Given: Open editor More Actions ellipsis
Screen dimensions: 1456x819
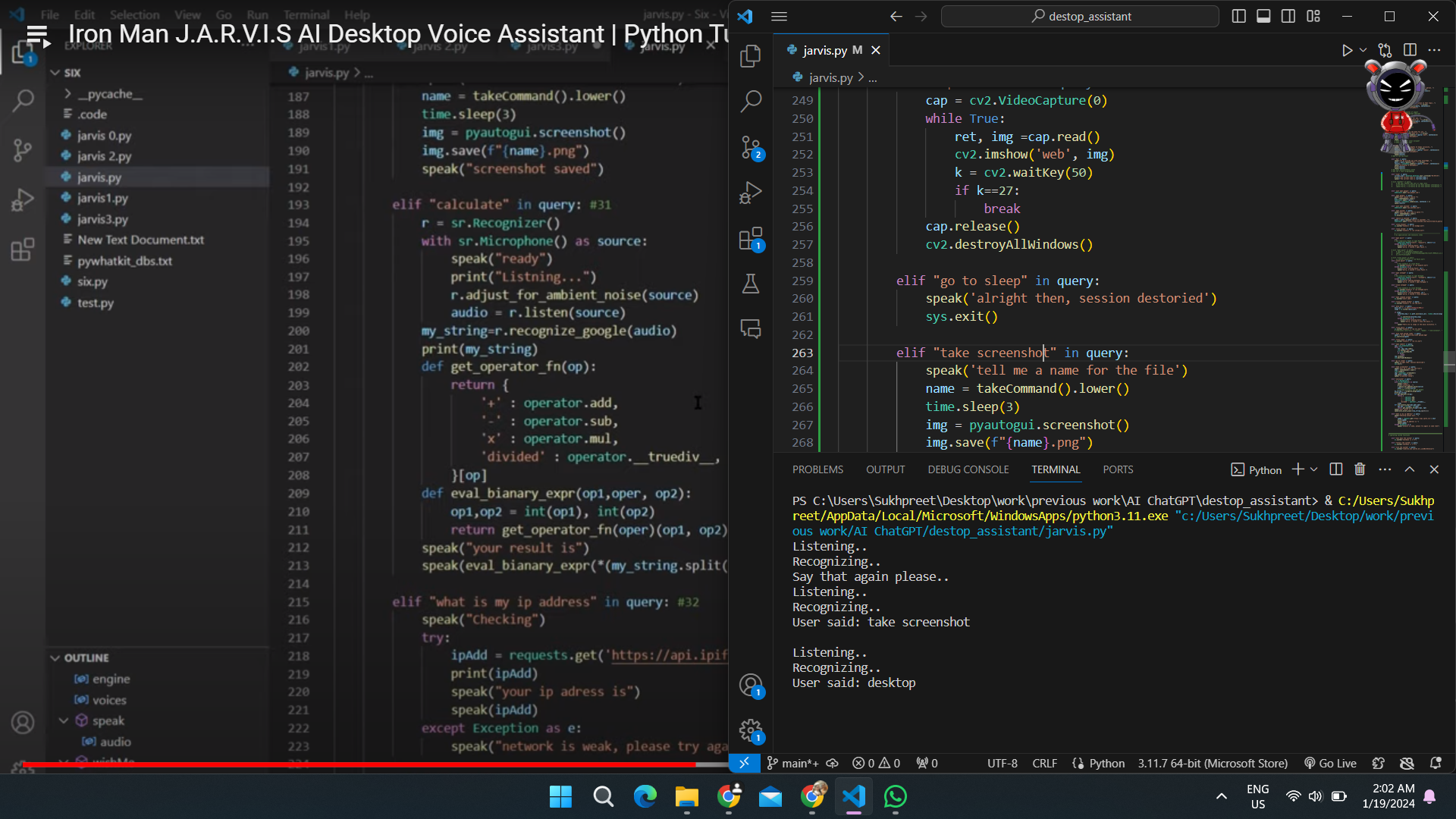Looking at the screenshot, I should coord(1434,50).
